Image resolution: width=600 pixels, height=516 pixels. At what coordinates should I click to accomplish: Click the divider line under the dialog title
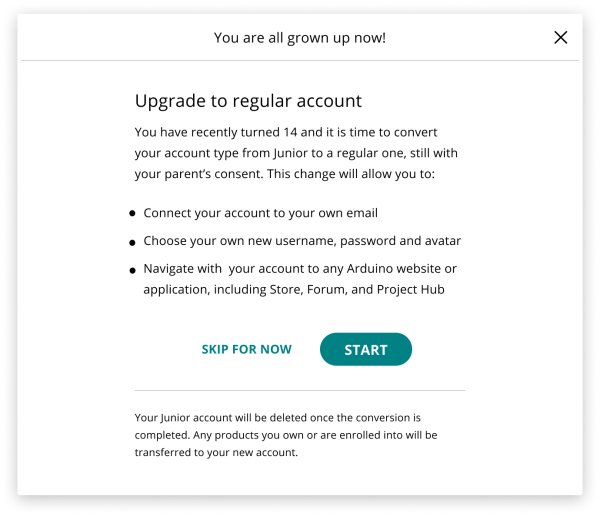coord(300,60)
